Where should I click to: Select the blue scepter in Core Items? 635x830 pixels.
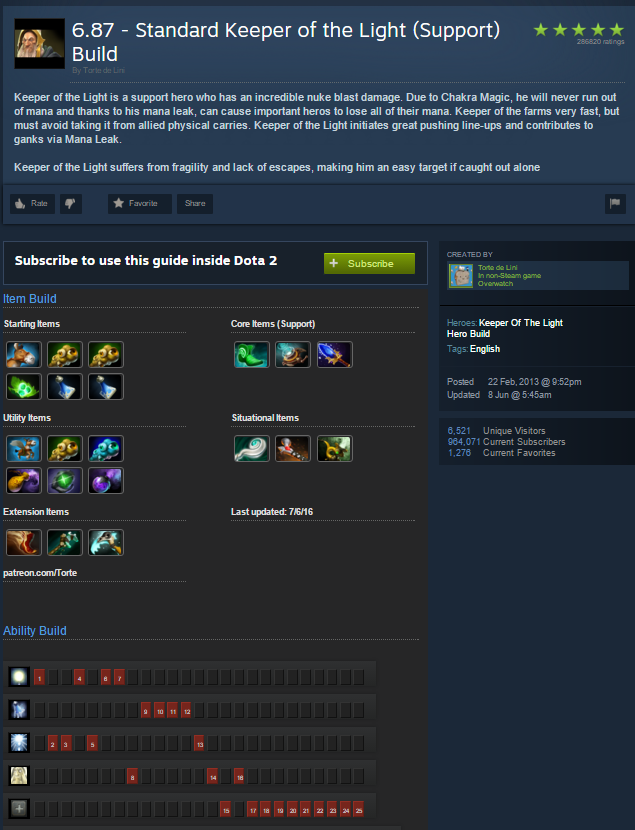[334, 355]
